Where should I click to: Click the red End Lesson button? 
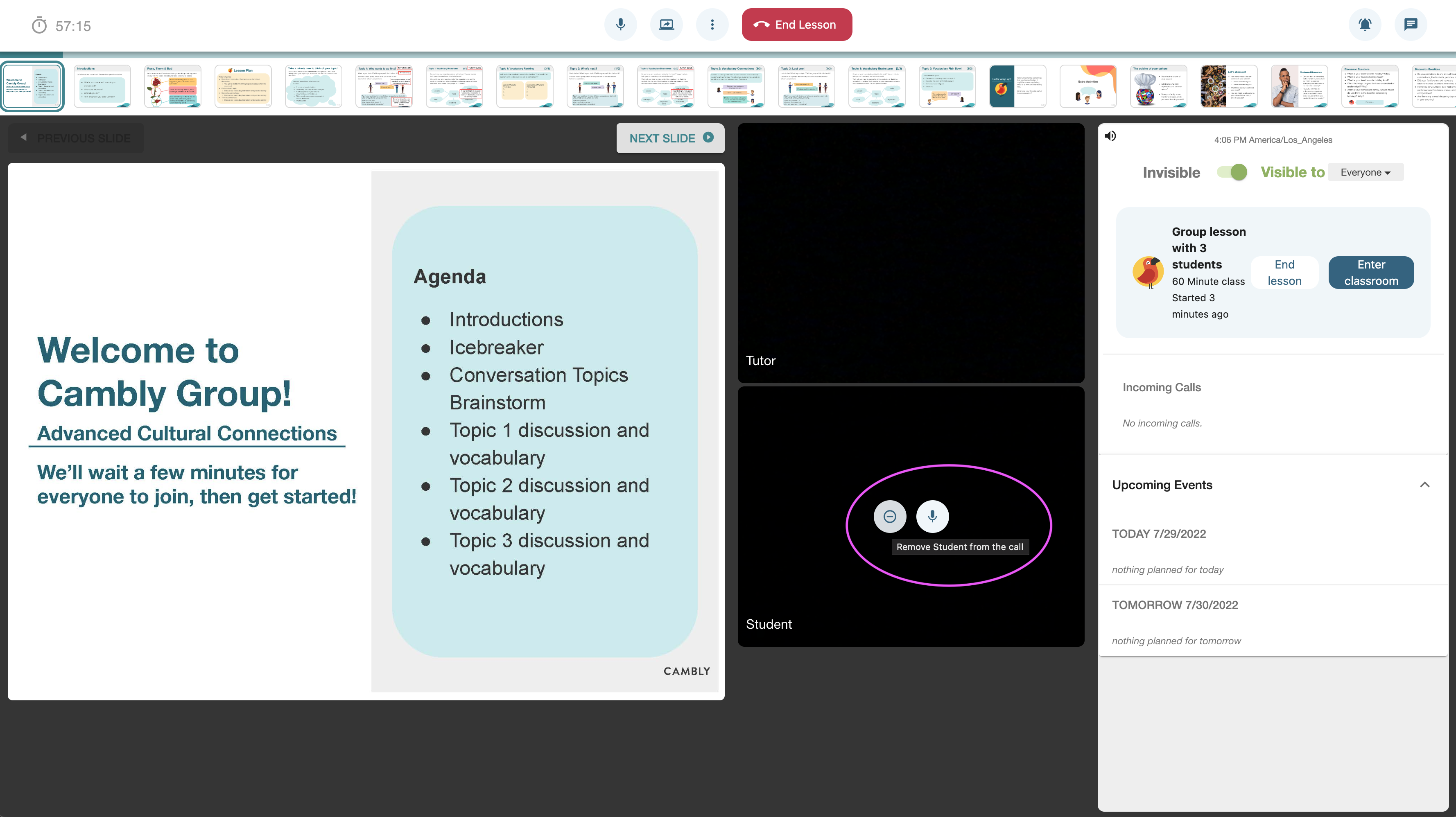796,24
